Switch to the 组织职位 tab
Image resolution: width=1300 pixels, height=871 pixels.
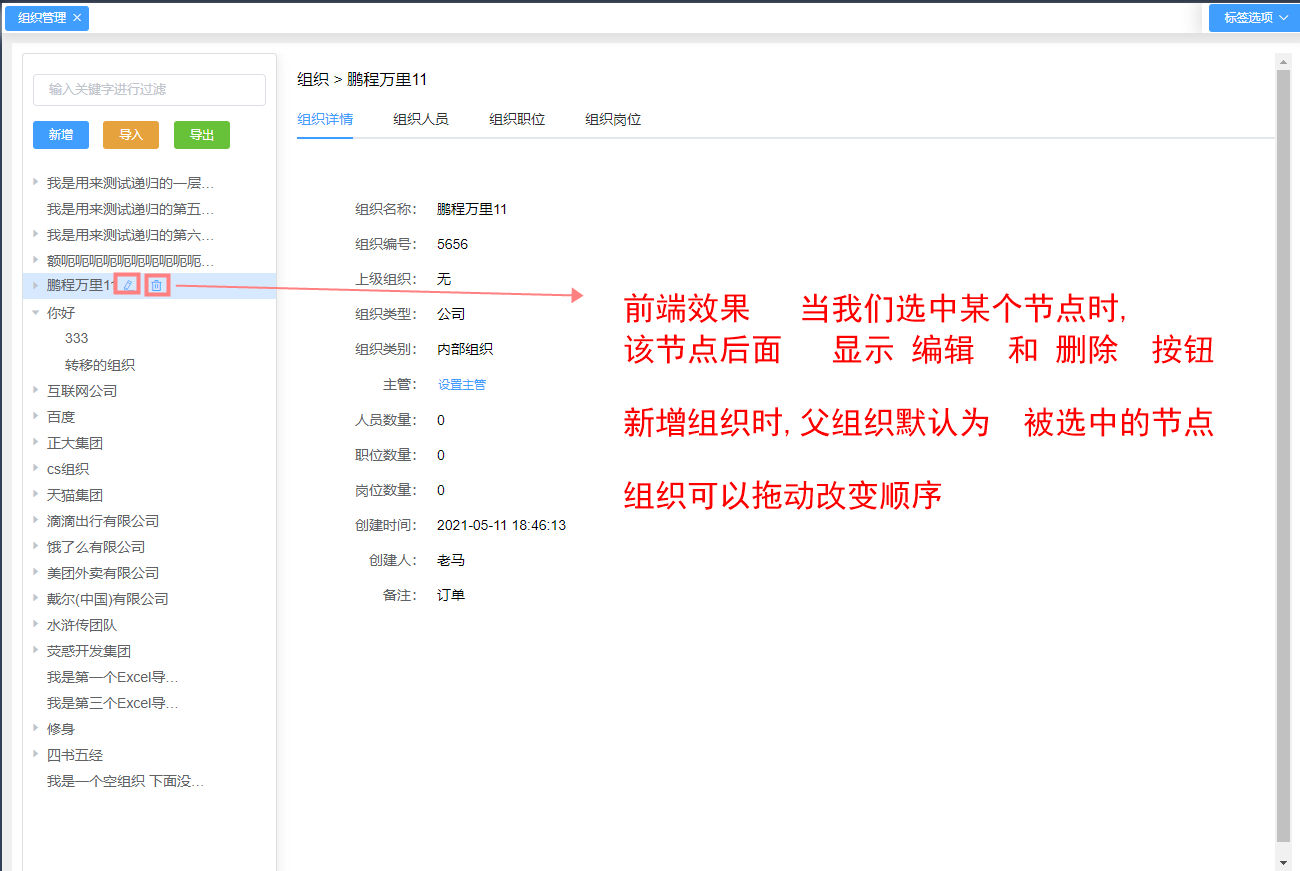tap(516, 118)
